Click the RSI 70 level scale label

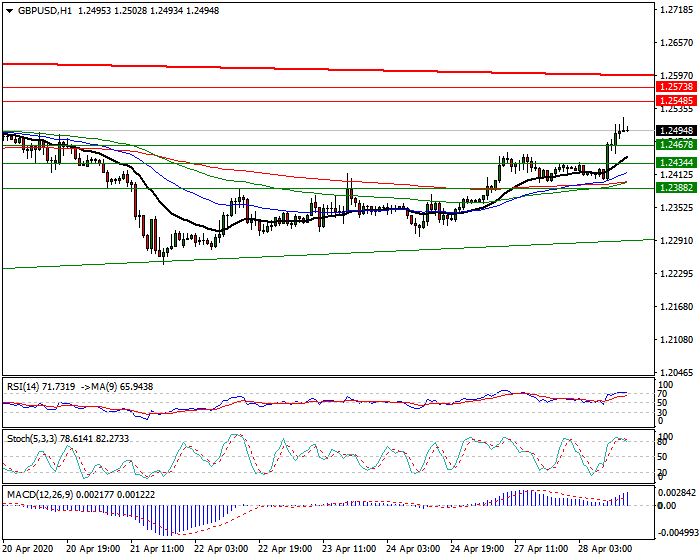coord(664,394)
